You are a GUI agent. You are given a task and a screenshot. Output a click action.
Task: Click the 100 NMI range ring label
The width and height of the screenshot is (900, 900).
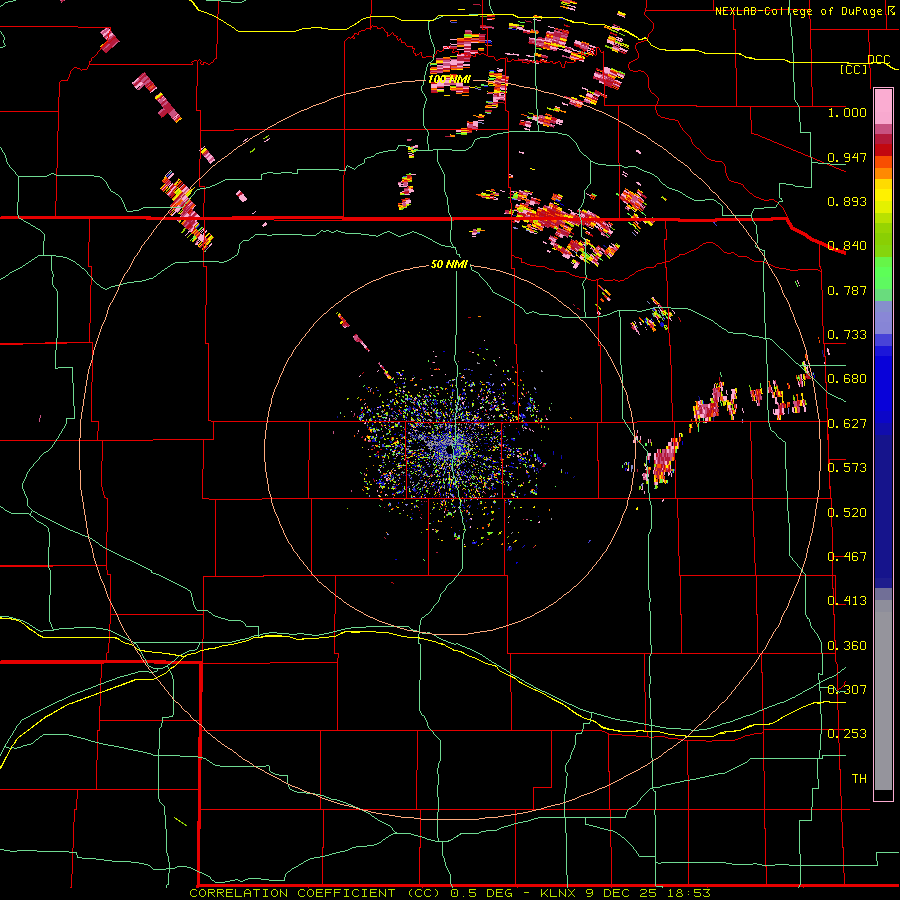[x=449, y=79]
